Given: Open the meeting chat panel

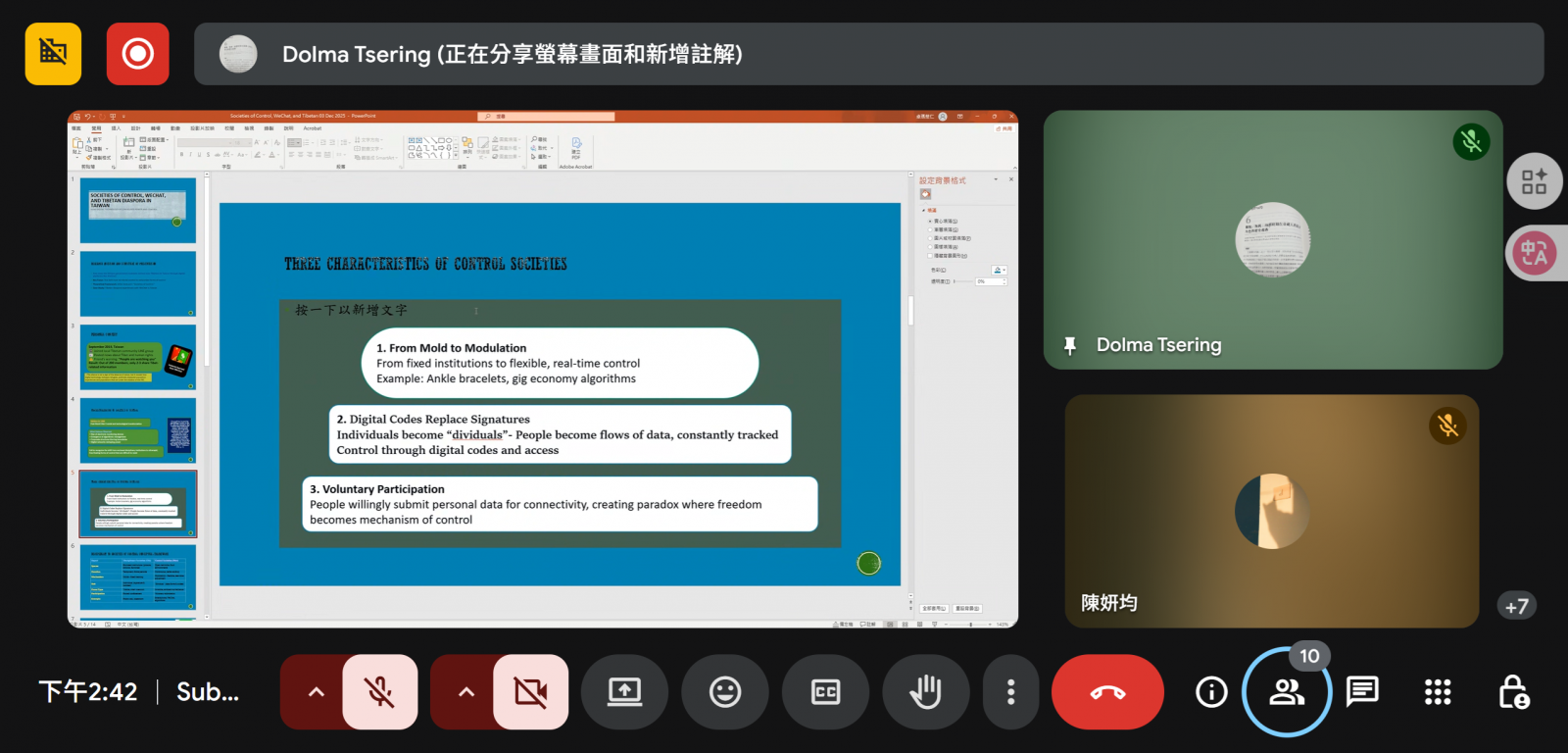Looking at the screenshot, I should coord(1361,692).
